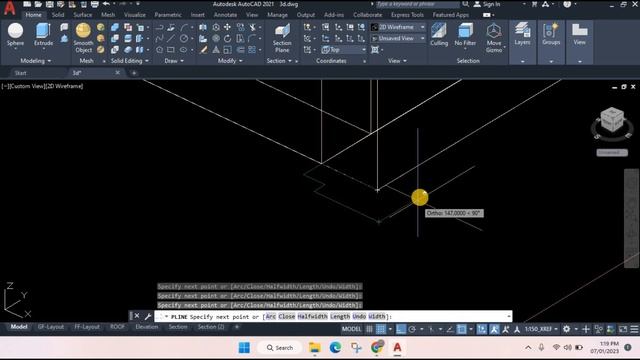
Task: Switch to the Surface ribbon tab
Action: pyautogui.click(x=82, y=15)
